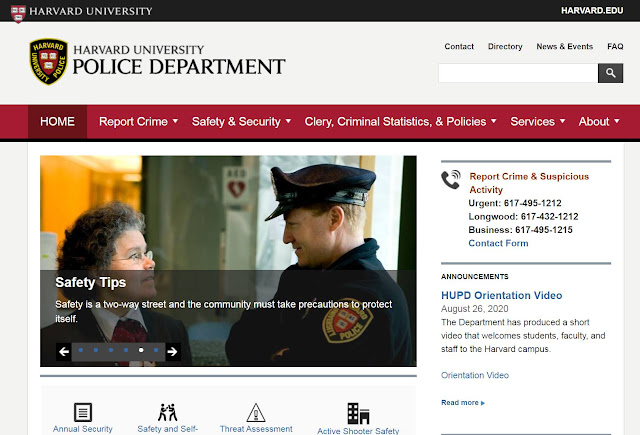Select the second slideshow dot
This screenshot has height=435, width=640.
(x=96, y=350)
